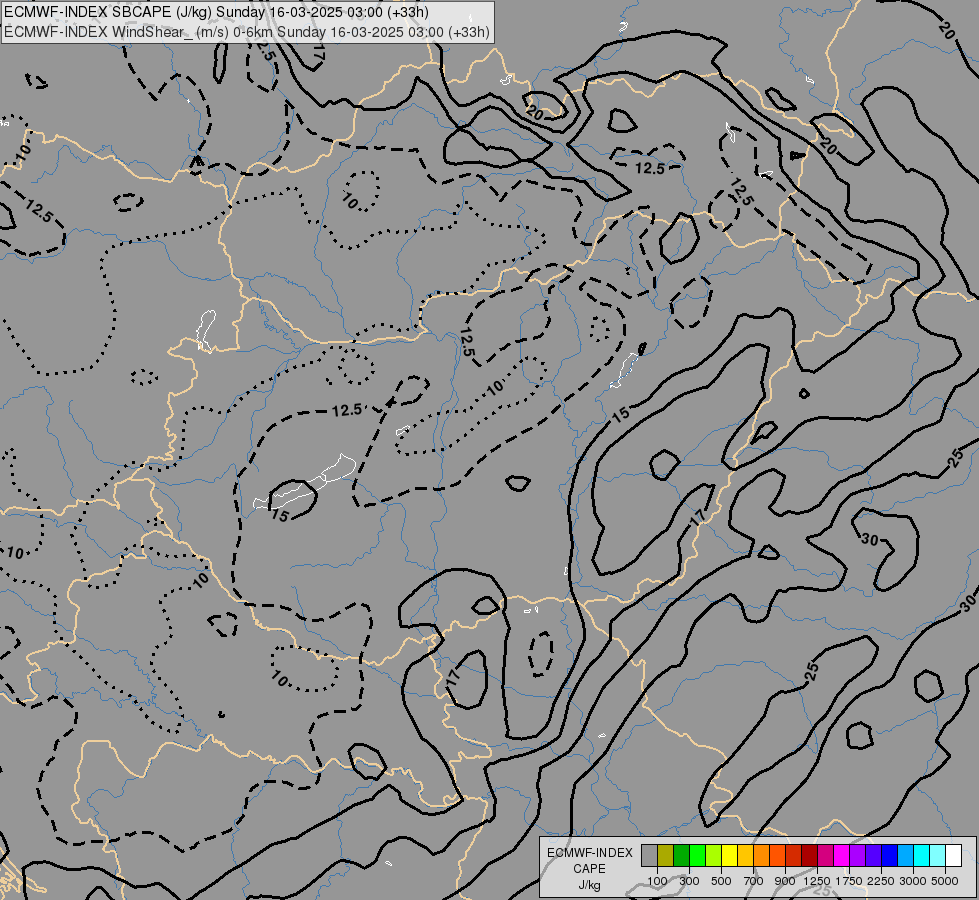Click the "1750" legend tick label

coord(849,881)
